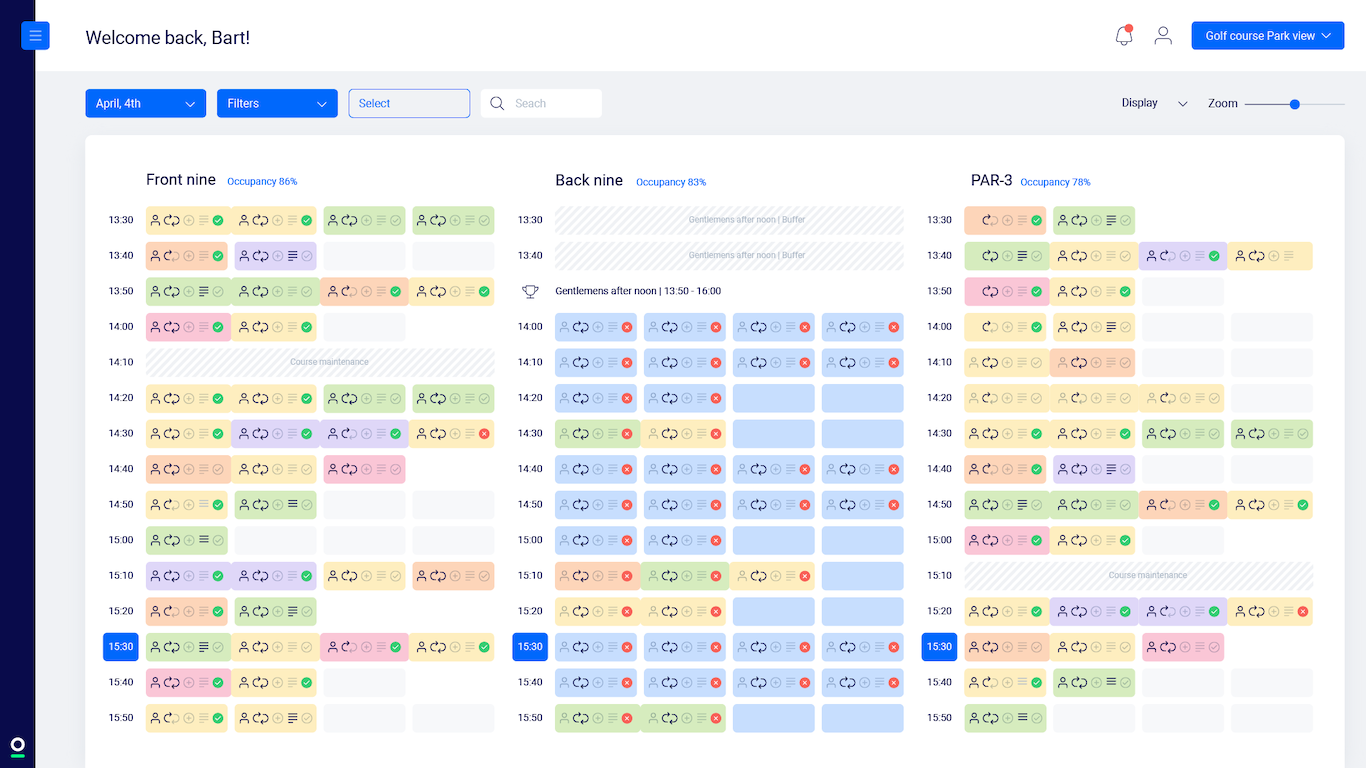
Task: Click the Select input field
Action: 409,103
